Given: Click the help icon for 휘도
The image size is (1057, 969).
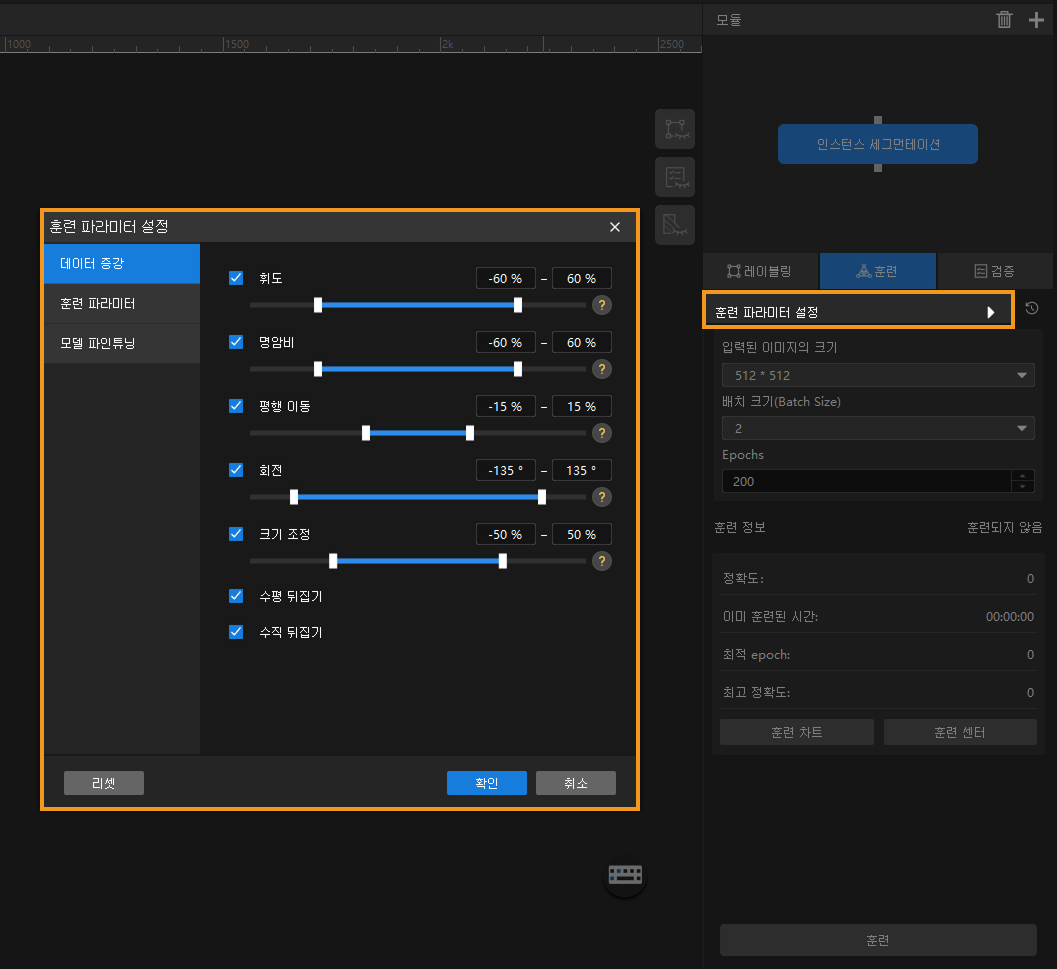Looking at the screenshot, I should [602, 305].
